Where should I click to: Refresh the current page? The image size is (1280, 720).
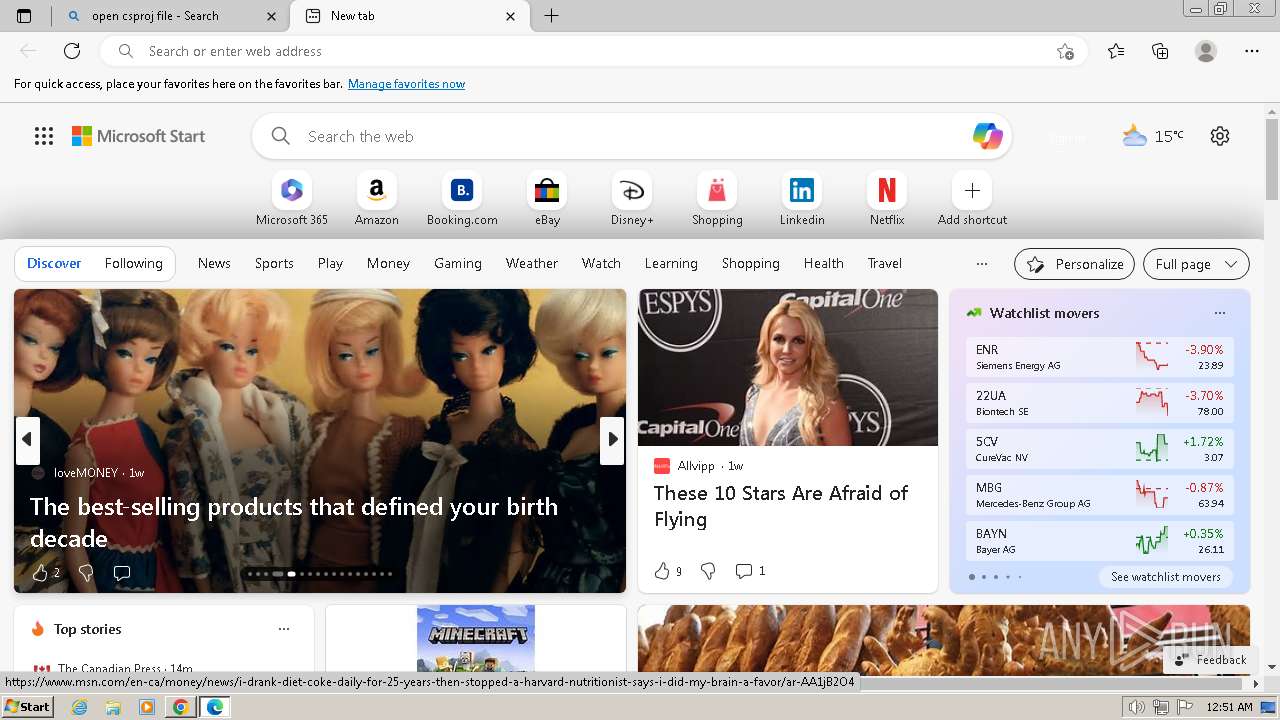(72, 51)
